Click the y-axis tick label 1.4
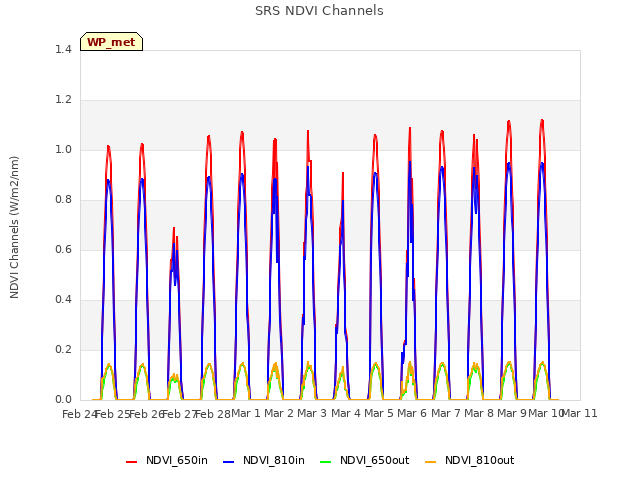Image resolution: width=640 pixels, height=480 pixels. click(x=63, y=50)
